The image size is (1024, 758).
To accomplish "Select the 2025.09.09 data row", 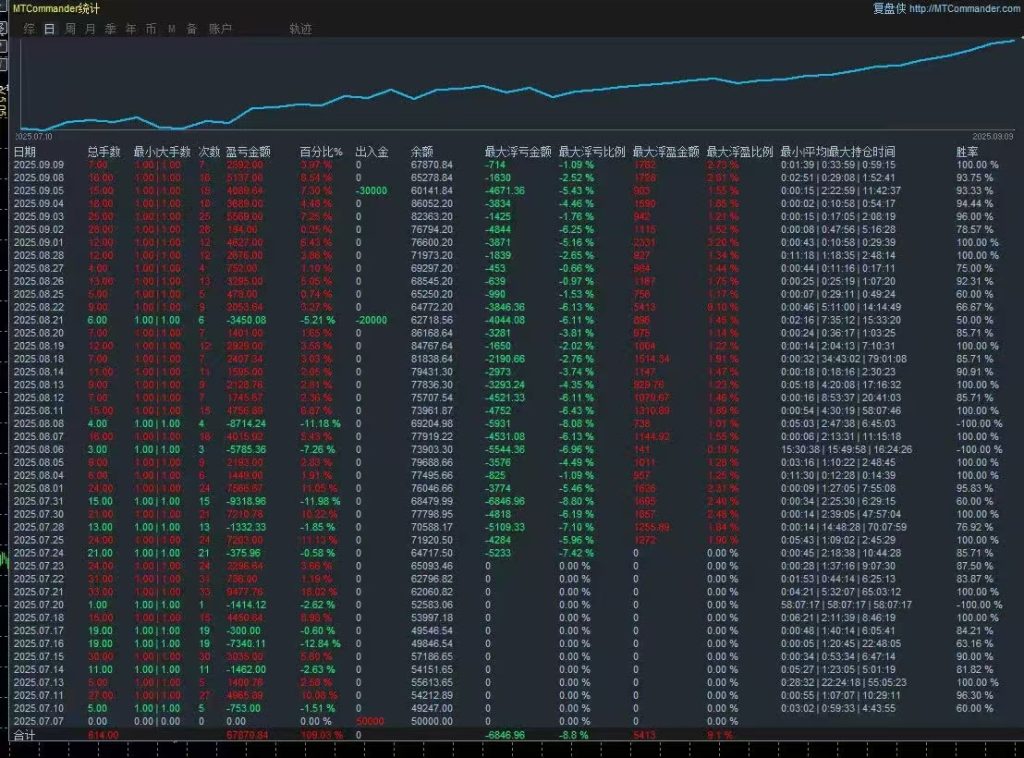I will coord(38,165).
